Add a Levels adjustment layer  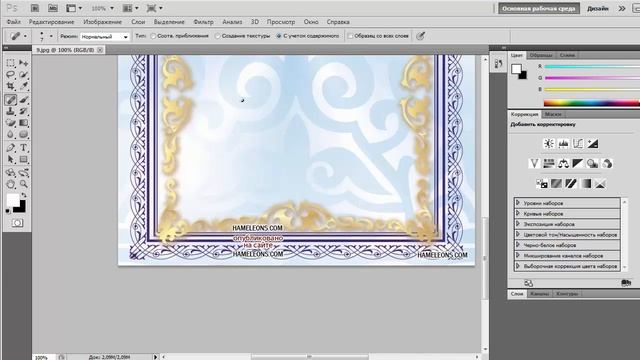[x=564, y=144]
